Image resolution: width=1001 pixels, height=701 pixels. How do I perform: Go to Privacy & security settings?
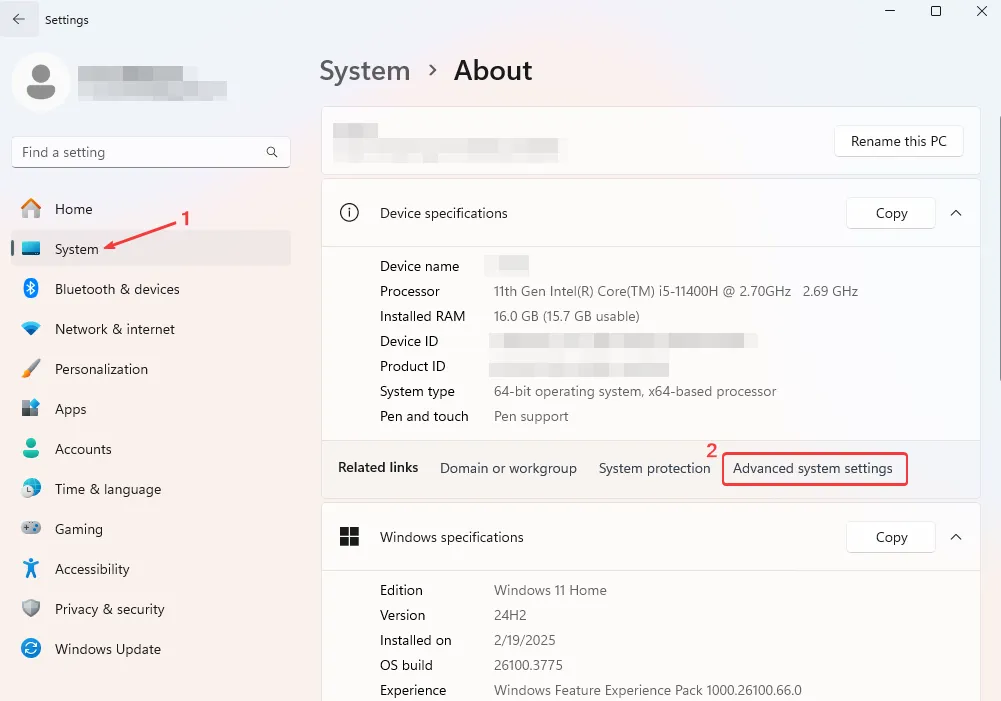coord(109,609)
